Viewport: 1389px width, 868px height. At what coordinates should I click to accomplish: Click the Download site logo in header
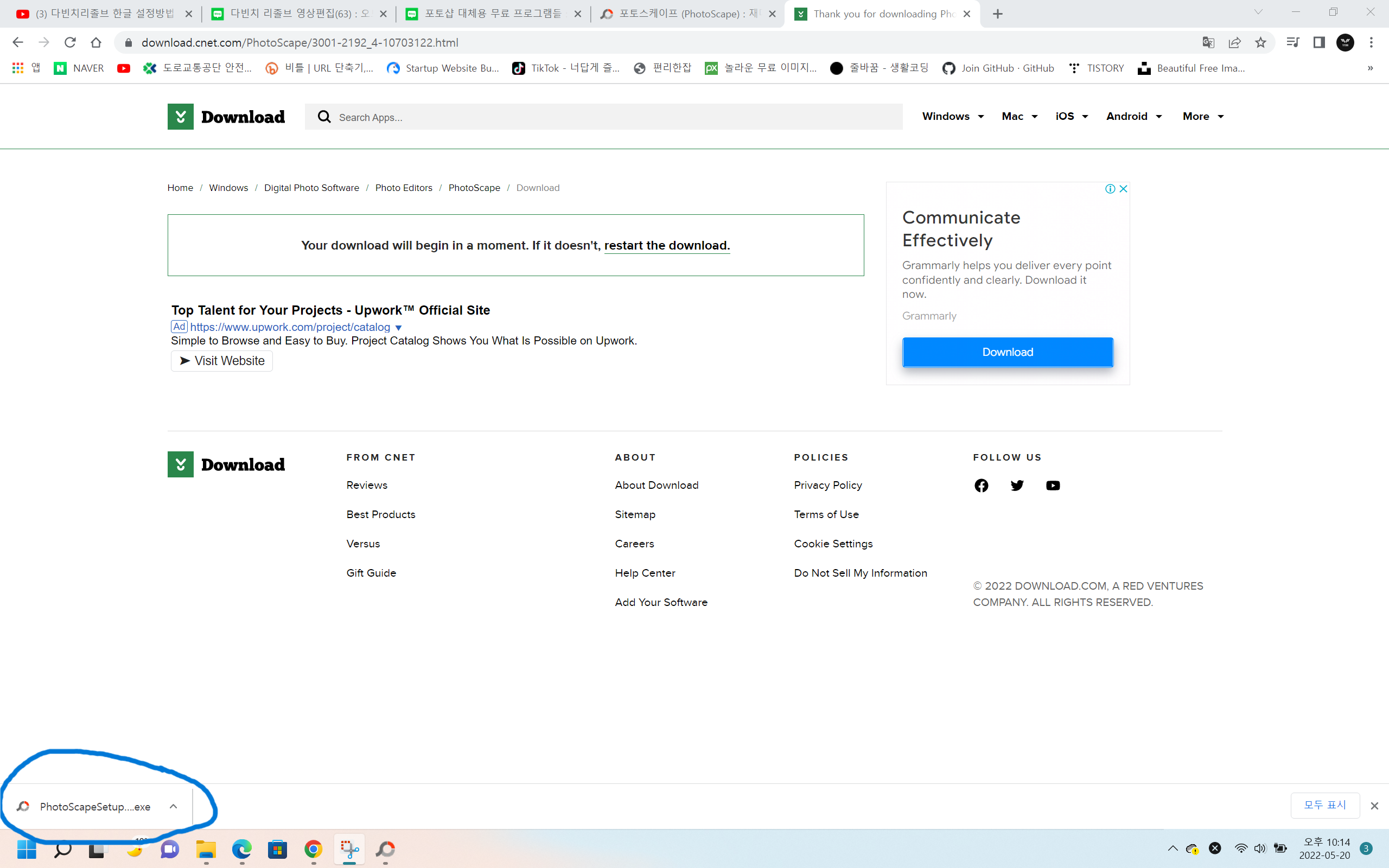pos(226,117)
